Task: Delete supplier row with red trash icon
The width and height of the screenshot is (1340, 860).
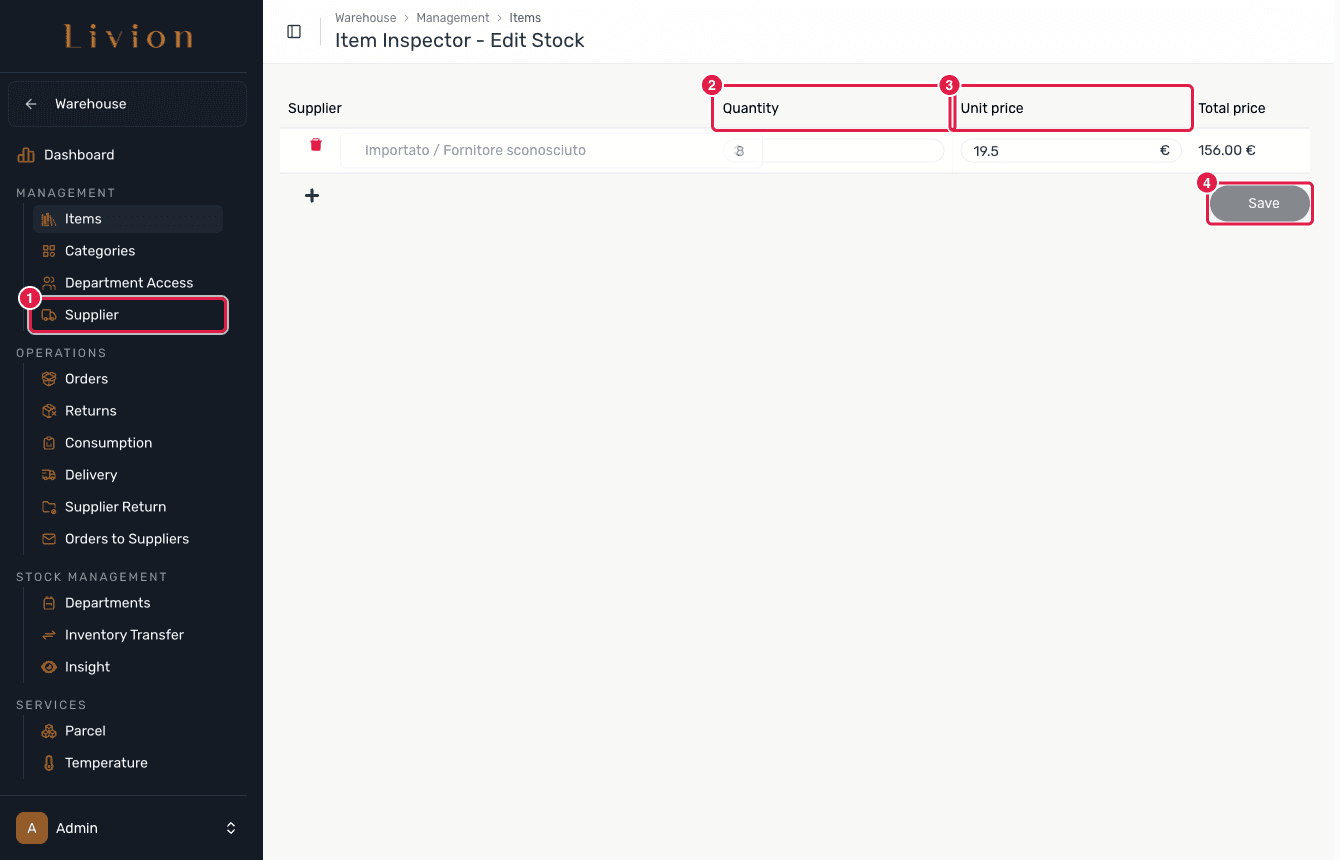Action: click(316, 145)
